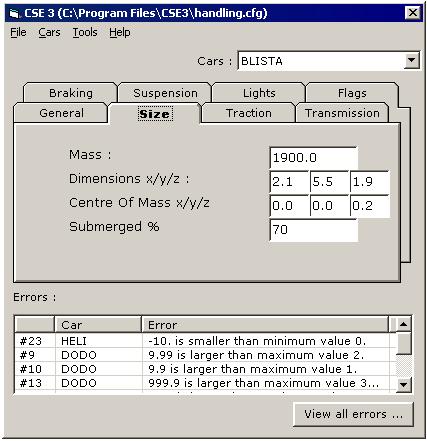427x441 pixels.
Task: Expand the Cars dropdown arrow
Action: coord(412,60)
